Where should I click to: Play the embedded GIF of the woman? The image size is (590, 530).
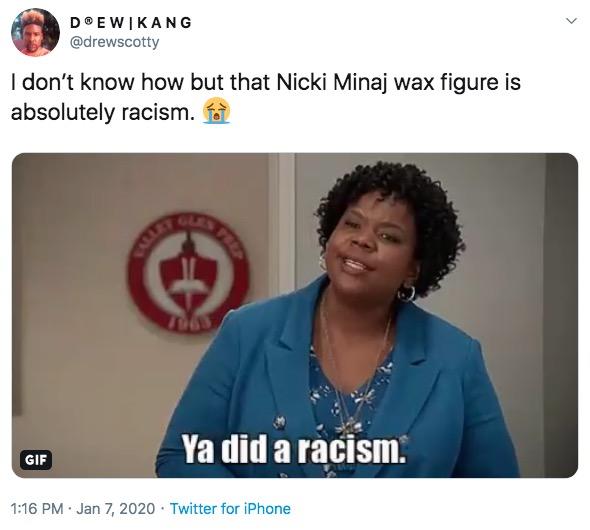click(295, 315)
